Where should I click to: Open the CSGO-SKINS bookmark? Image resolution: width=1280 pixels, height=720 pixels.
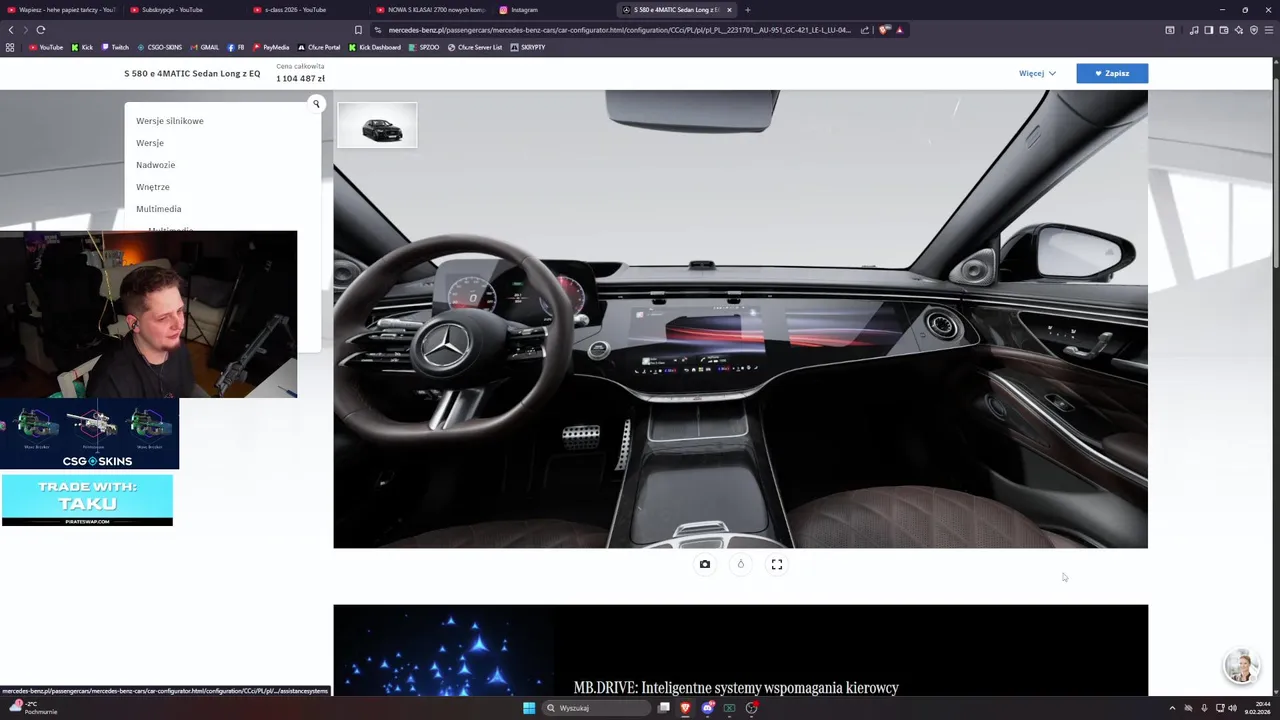[159, 47]
